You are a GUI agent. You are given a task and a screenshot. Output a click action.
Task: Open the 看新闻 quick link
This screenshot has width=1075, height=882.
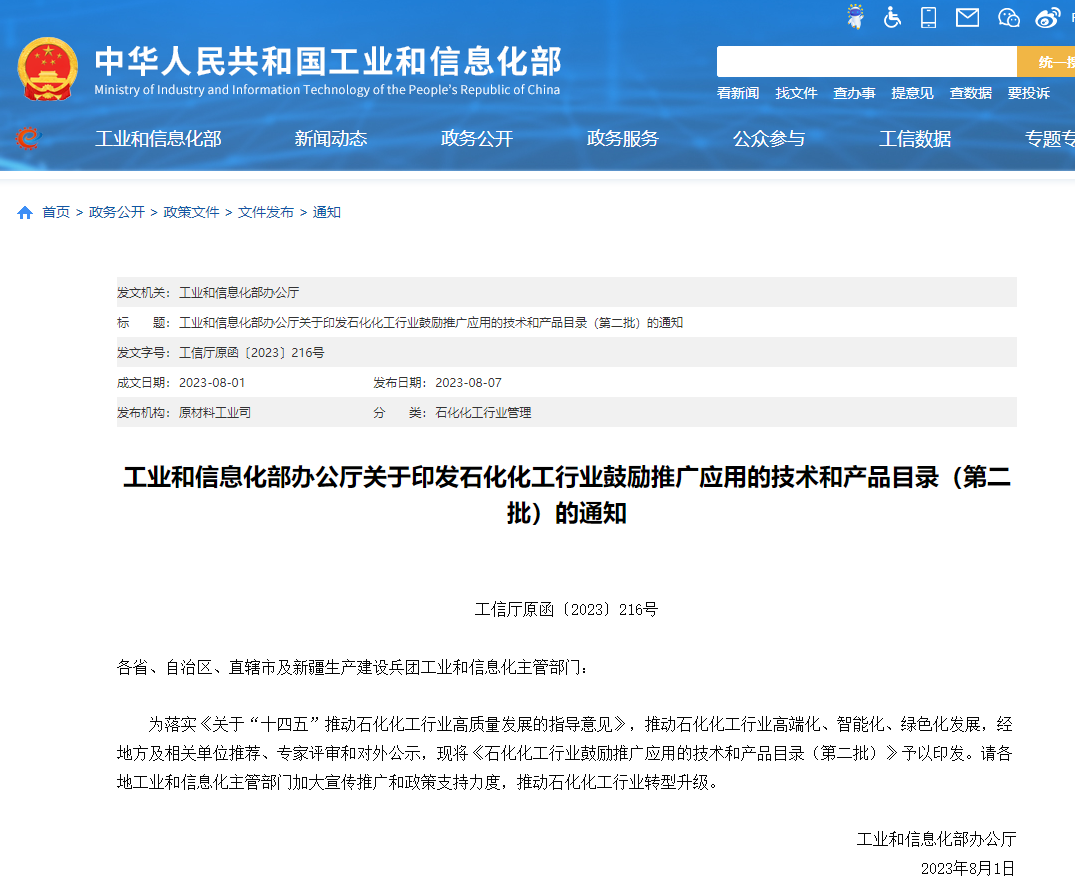pos(738,93)
